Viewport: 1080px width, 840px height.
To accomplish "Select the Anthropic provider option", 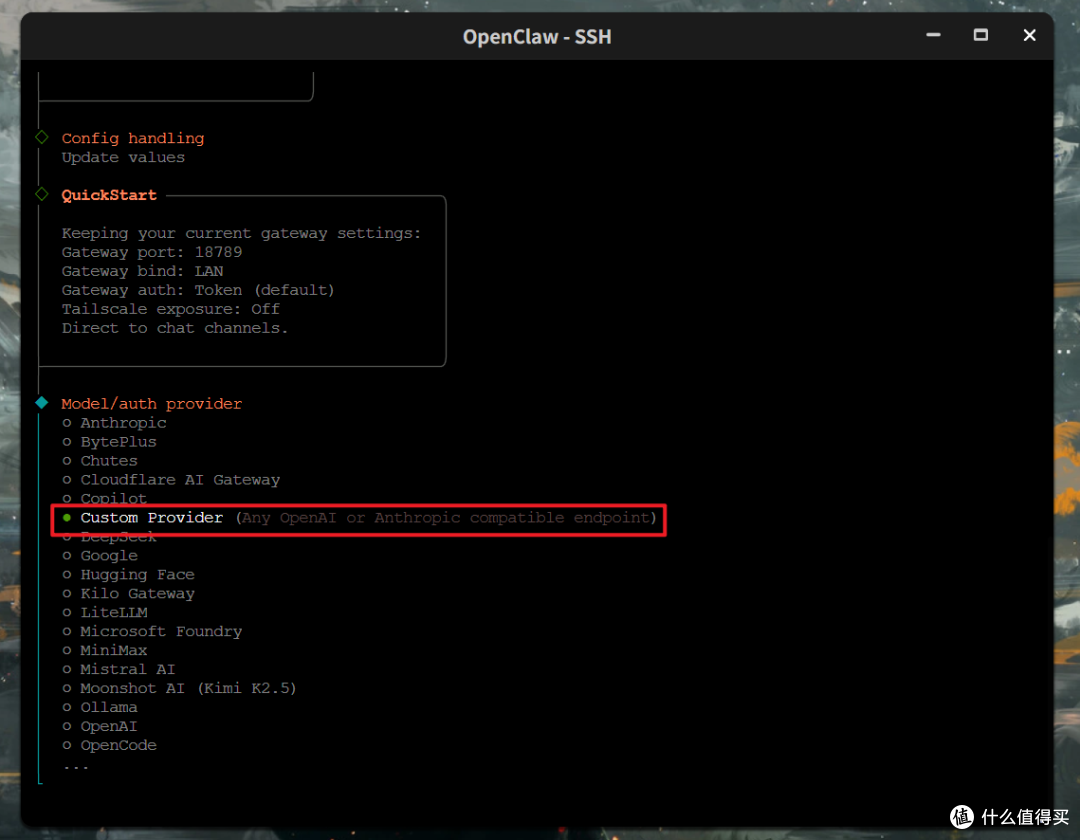I will [x=114, y=423].
